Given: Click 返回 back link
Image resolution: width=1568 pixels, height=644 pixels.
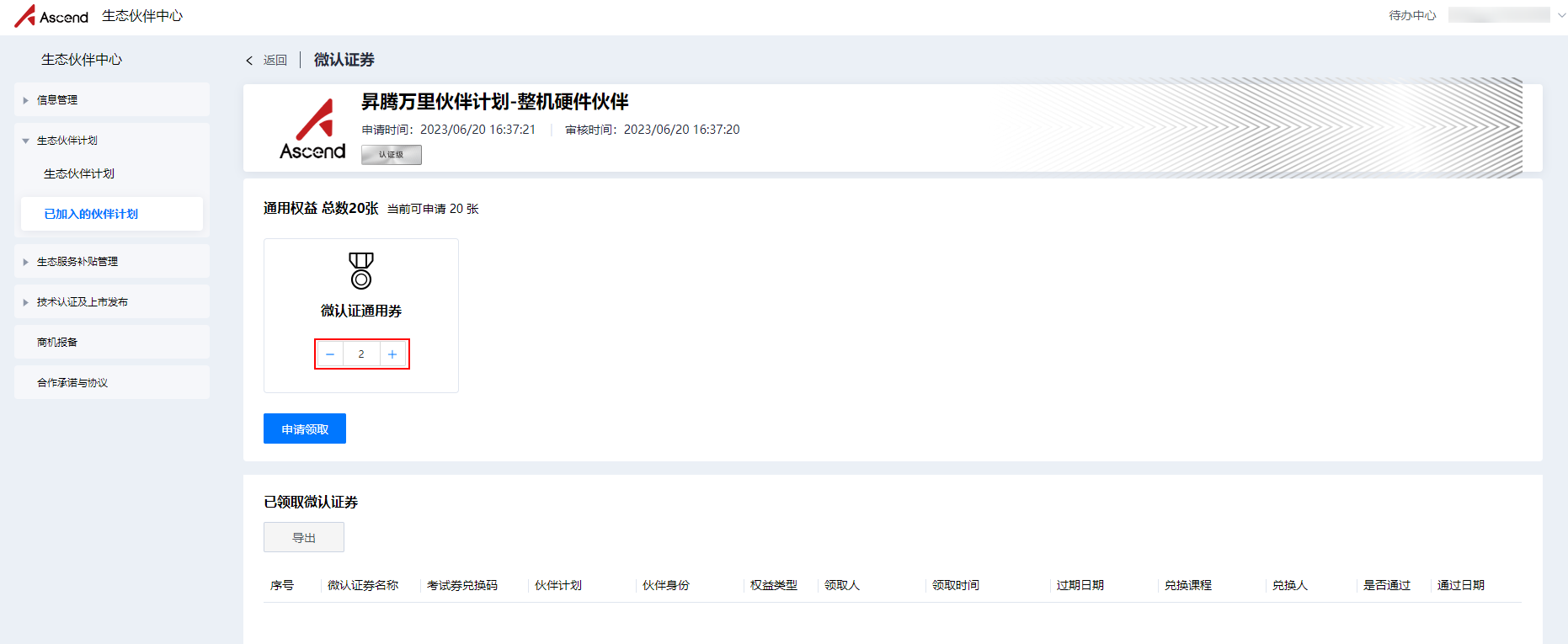Looking at the screenshot, I should (x=275, y=61).
